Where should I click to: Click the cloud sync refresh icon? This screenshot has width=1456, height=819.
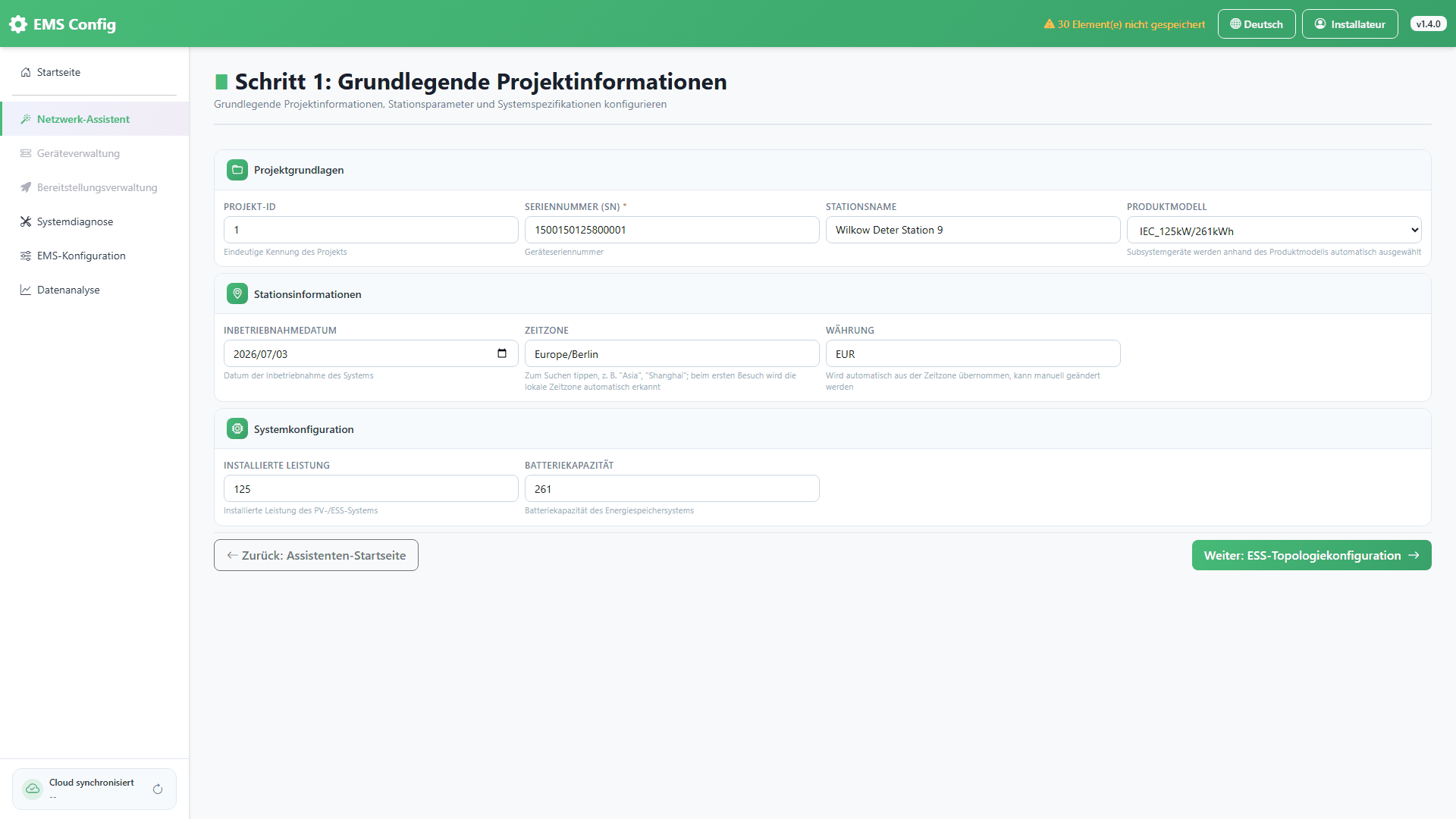pyautogui.click(x=158, y=789)
